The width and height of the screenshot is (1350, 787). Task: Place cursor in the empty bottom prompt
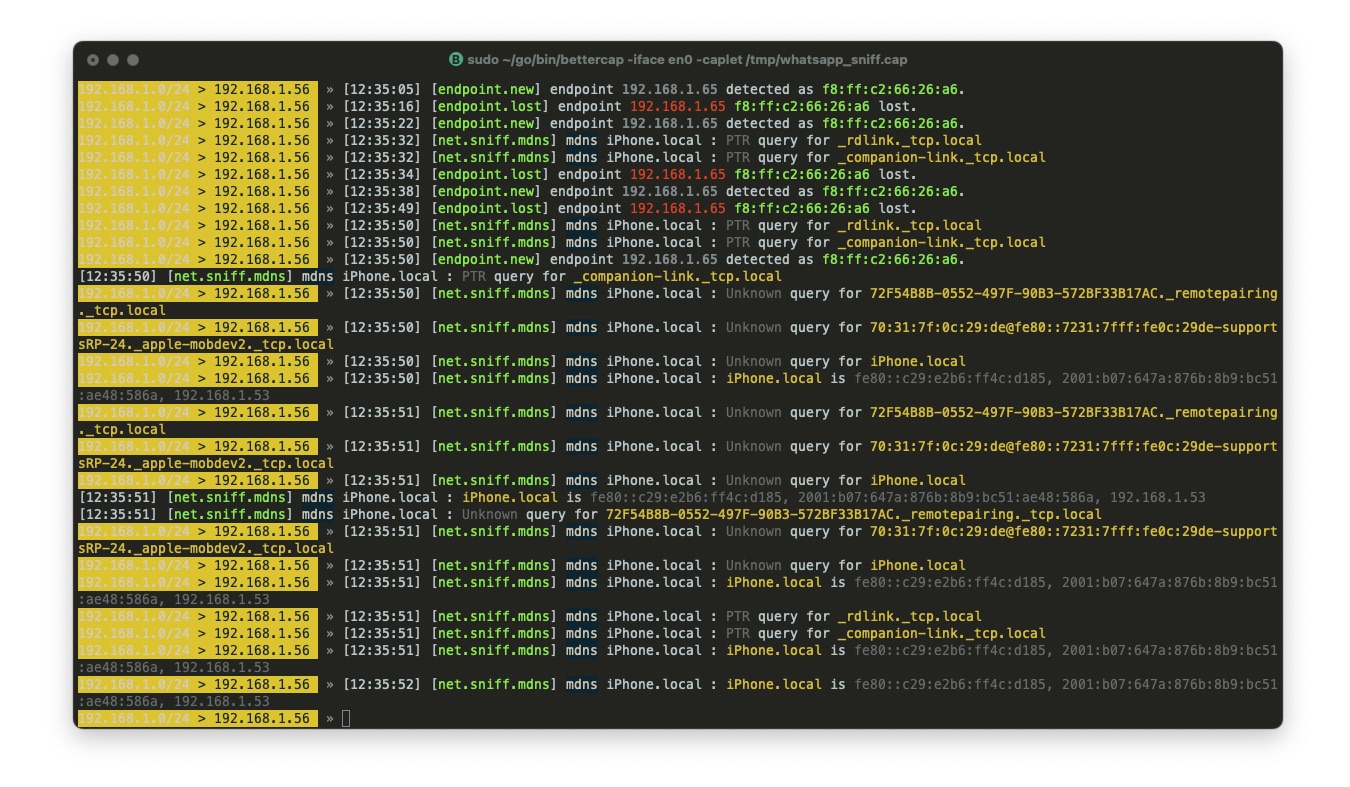346,719
